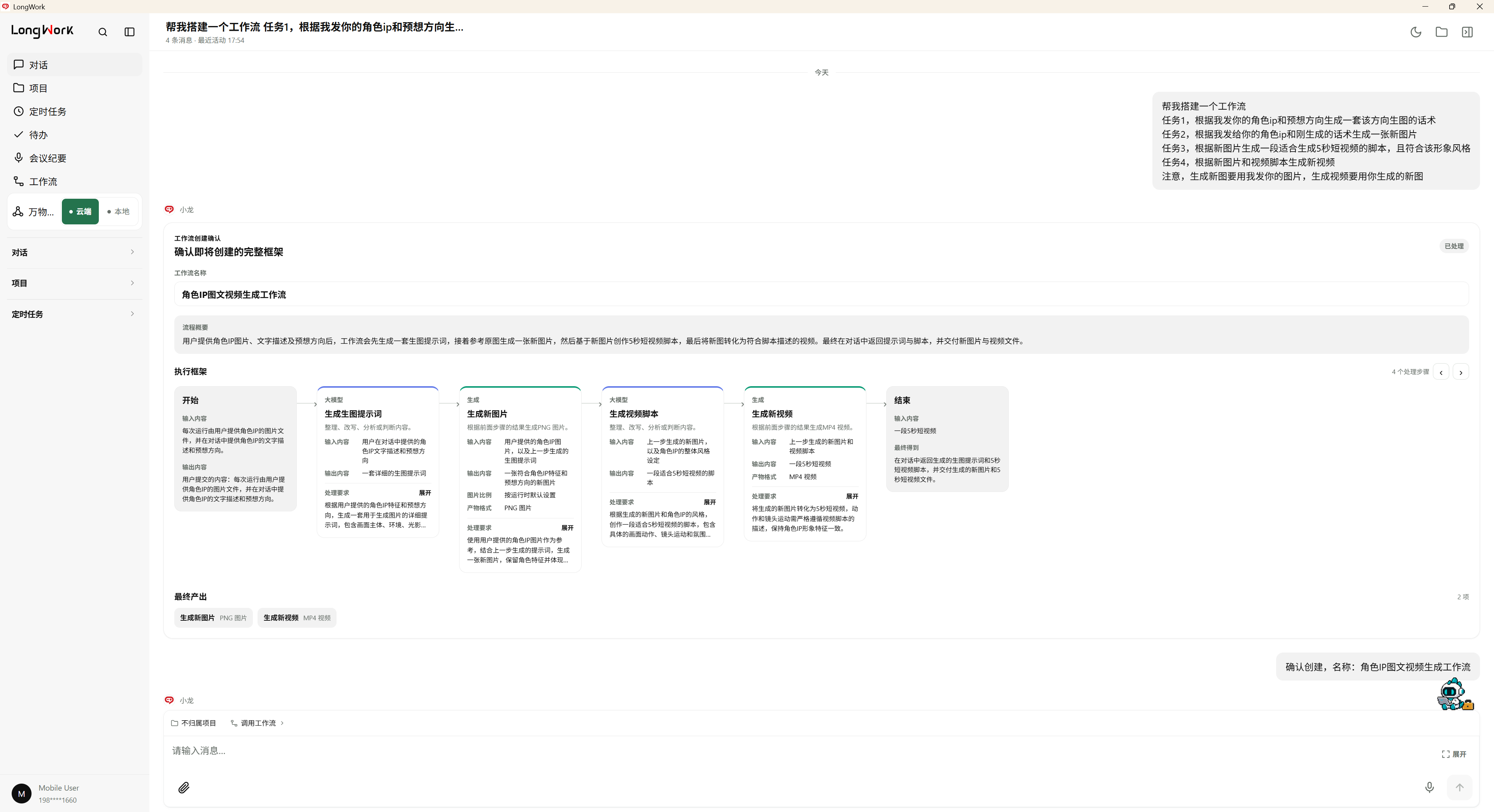Click the microphone voice input icon
This screenshot has height=812, width=1494.
point(1429,787)
